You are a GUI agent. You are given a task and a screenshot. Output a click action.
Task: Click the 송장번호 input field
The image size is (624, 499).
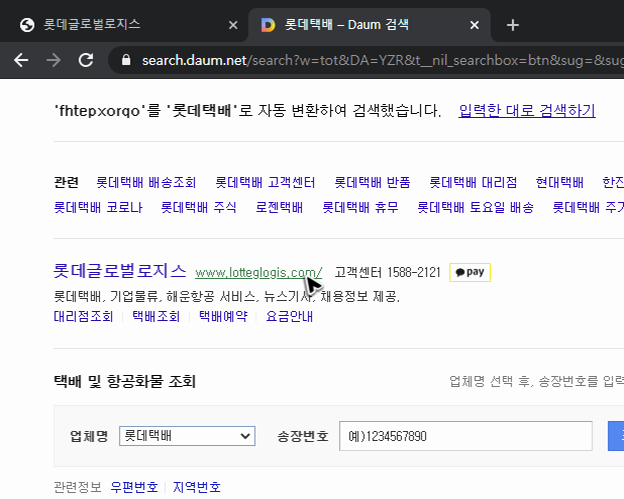click(466, 436)
